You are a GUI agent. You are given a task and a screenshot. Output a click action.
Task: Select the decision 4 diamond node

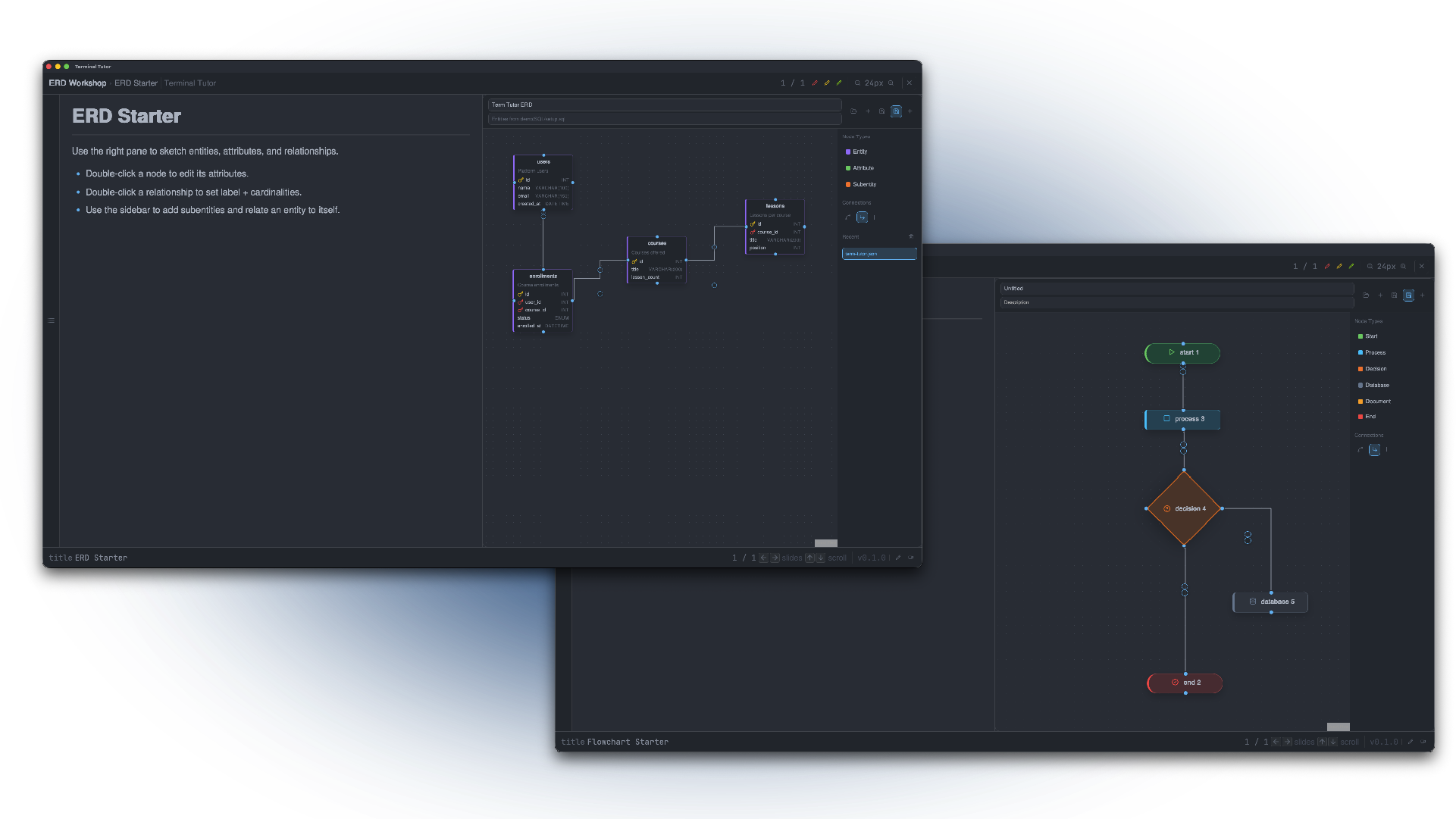pyautogui.click(x=1184, y=508)
